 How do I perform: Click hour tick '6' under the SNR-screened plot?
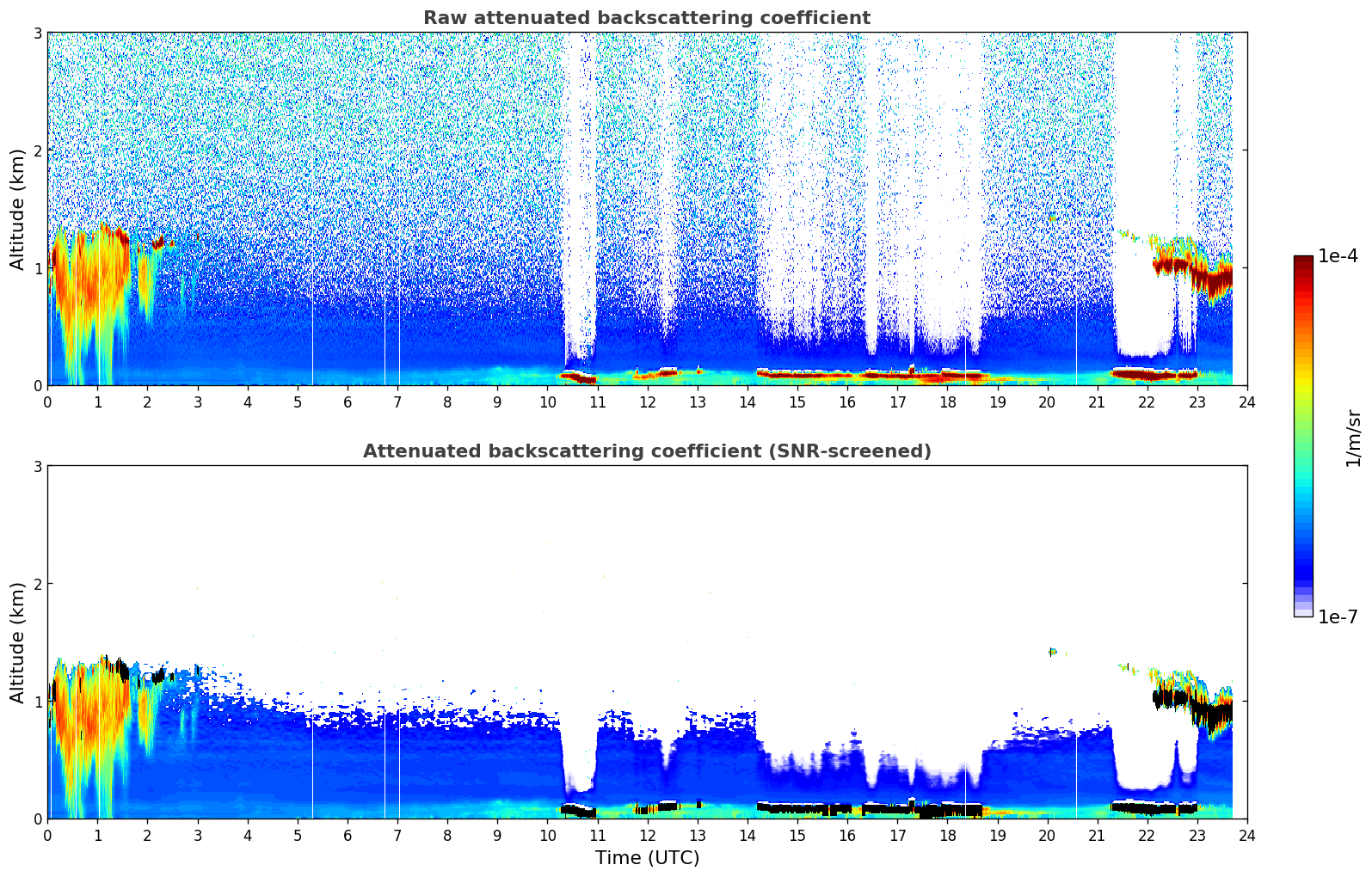point(348,835)
